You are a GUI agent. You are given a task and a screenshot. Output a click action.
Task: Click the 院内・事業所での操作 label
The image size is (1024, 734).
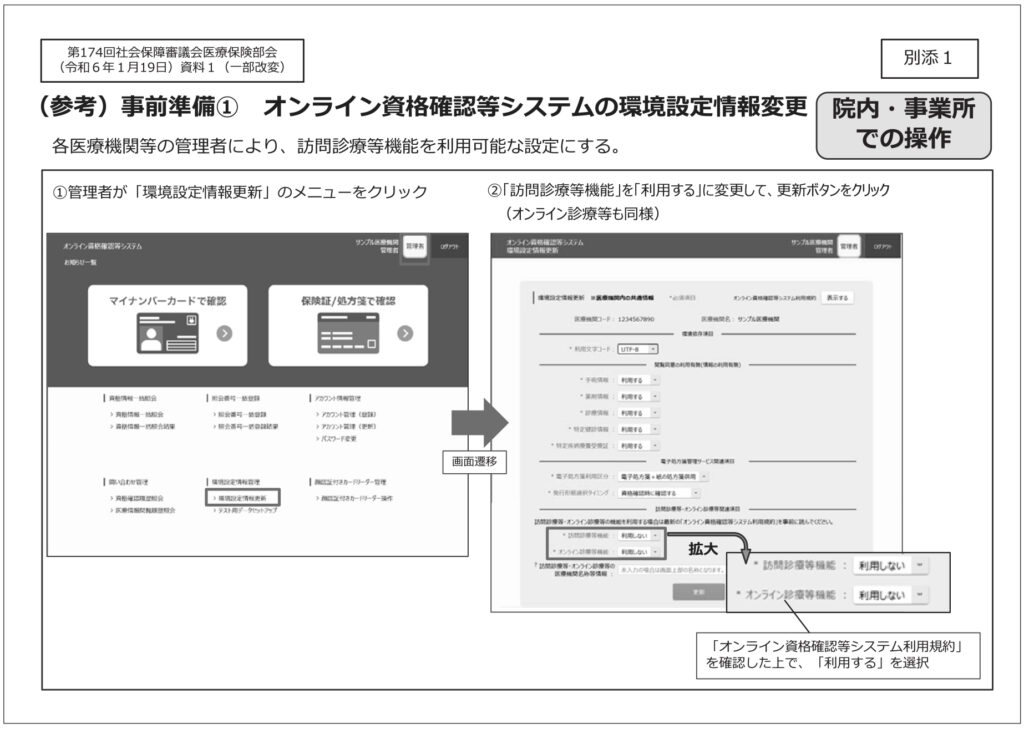tap(904, 124)
